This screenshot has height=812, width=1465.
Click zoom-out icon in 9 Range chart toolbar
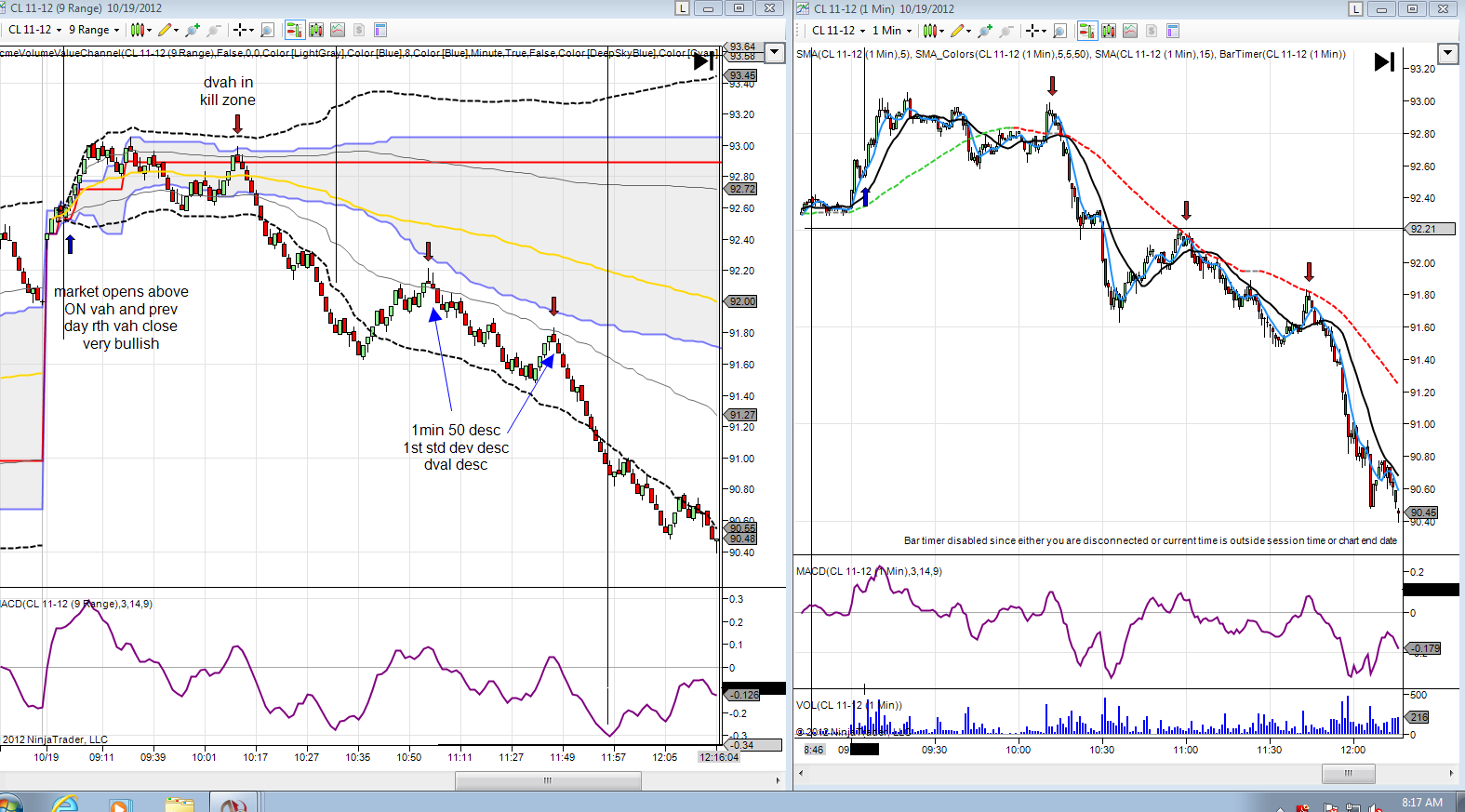point(214,31)
